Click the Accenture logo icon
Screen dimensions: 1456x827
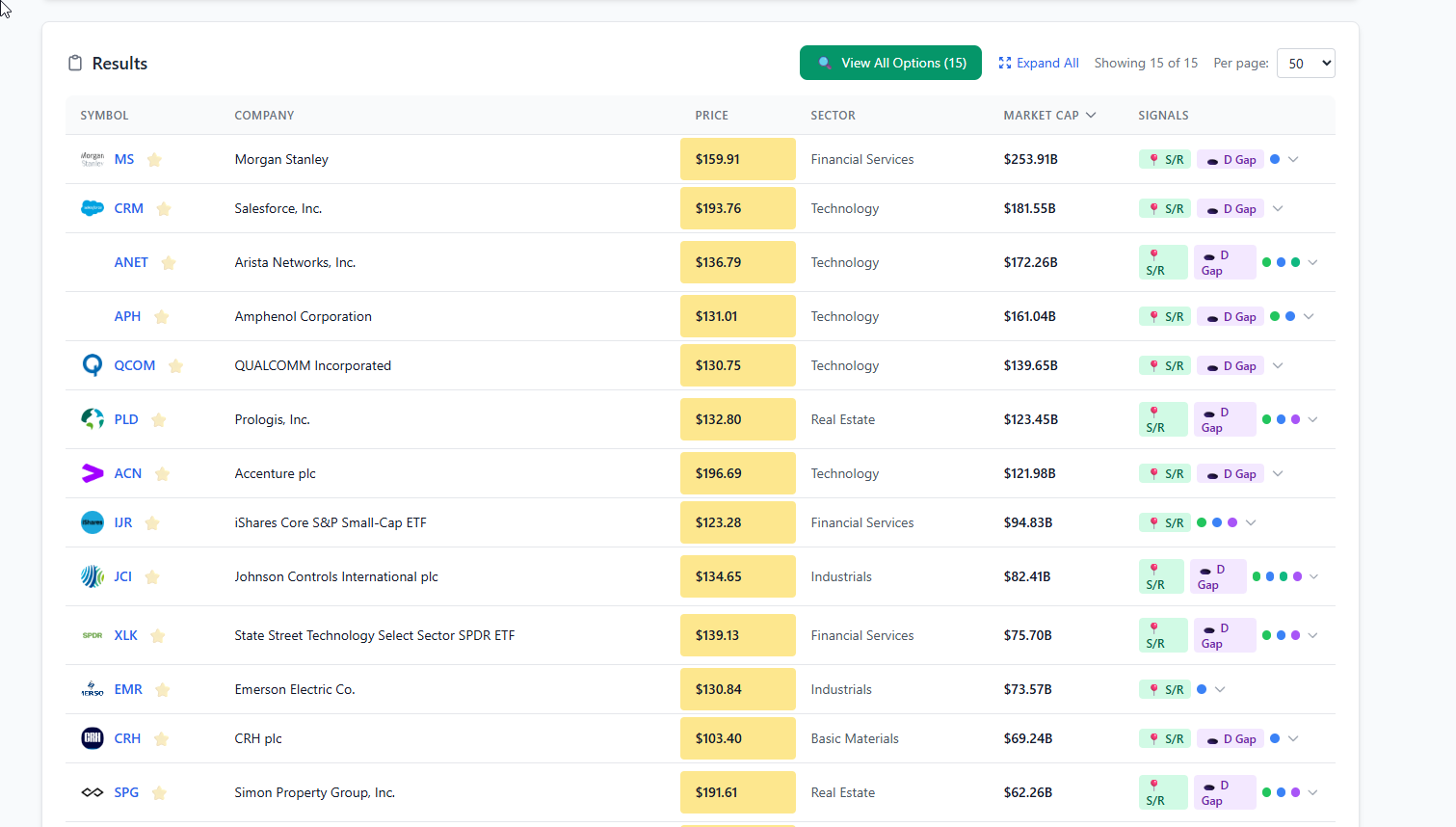click(93, 473)
